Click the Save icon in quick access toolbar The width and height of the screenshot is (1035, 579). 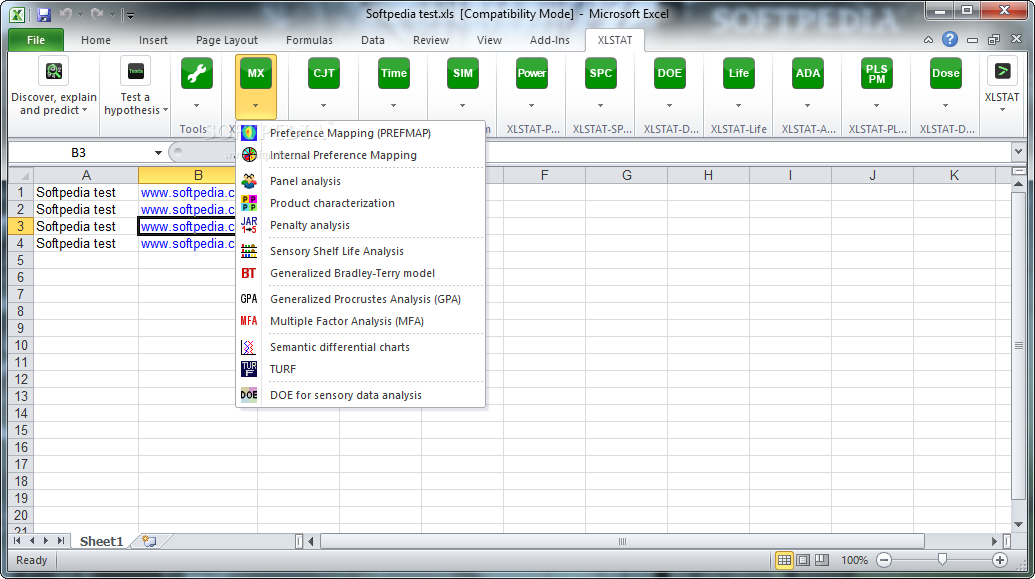(44, 14)
